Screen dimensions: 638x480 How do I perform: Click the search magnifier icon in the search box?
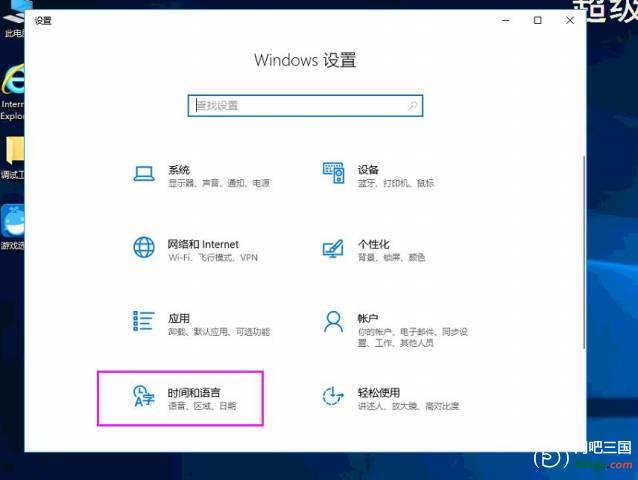[x=412, y=106]
